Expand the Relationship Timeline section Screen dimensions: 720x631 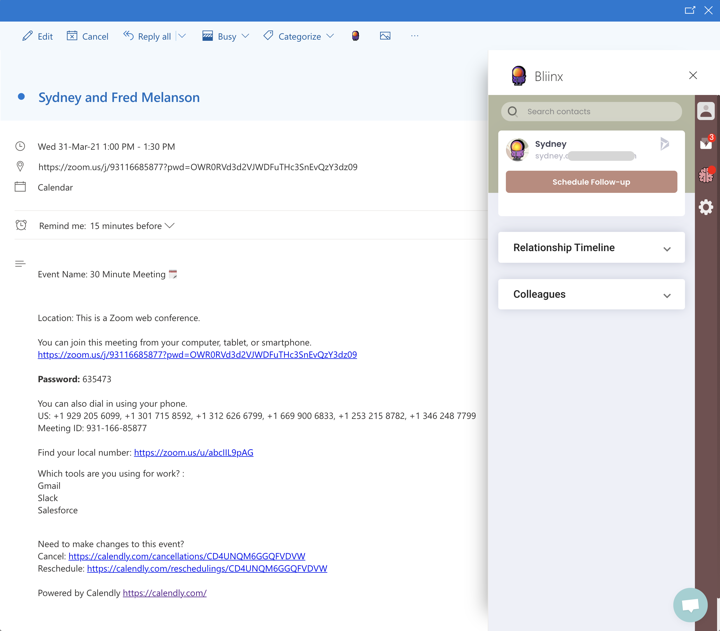(591, 248)
